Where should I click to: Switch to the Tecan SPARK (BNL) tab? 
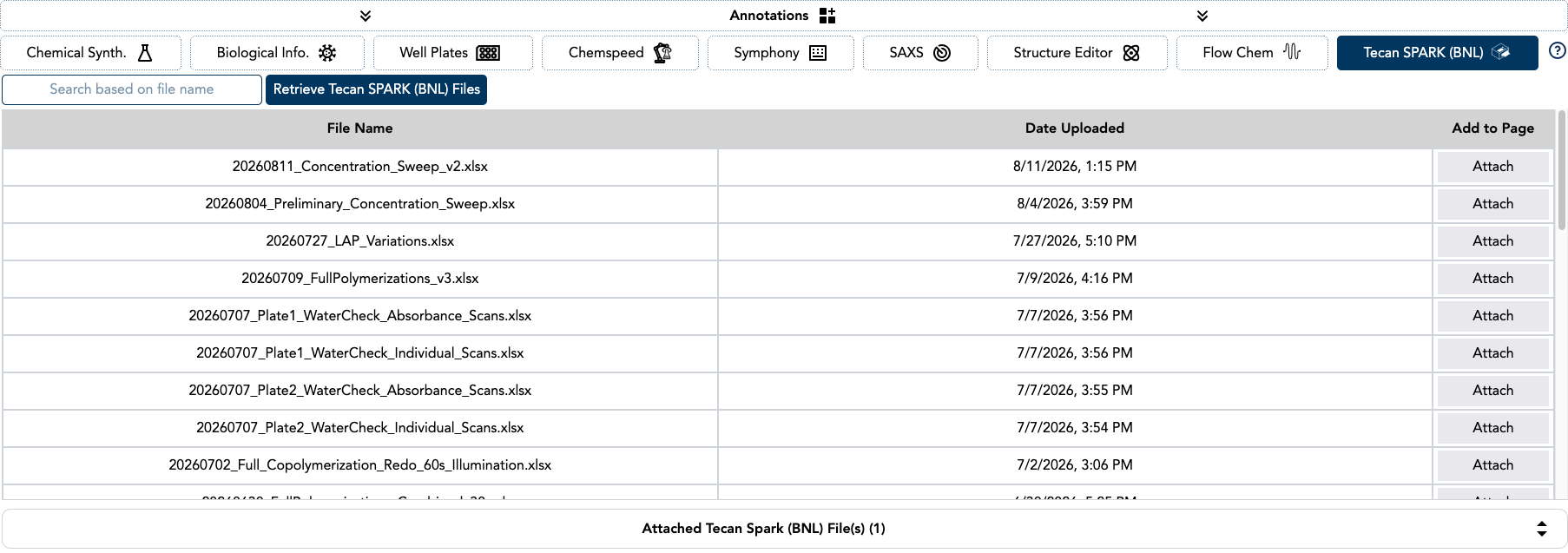click(x=1437, y=53)
